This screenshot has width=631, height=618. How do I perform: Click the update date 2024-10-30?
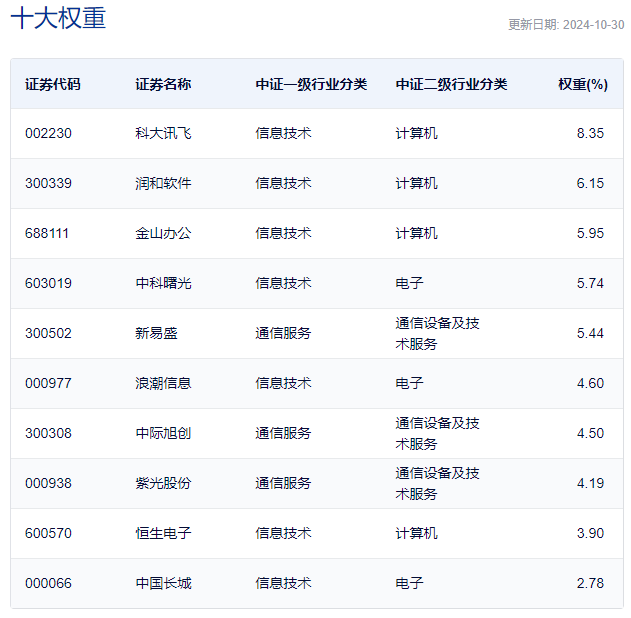click(594, 25)
